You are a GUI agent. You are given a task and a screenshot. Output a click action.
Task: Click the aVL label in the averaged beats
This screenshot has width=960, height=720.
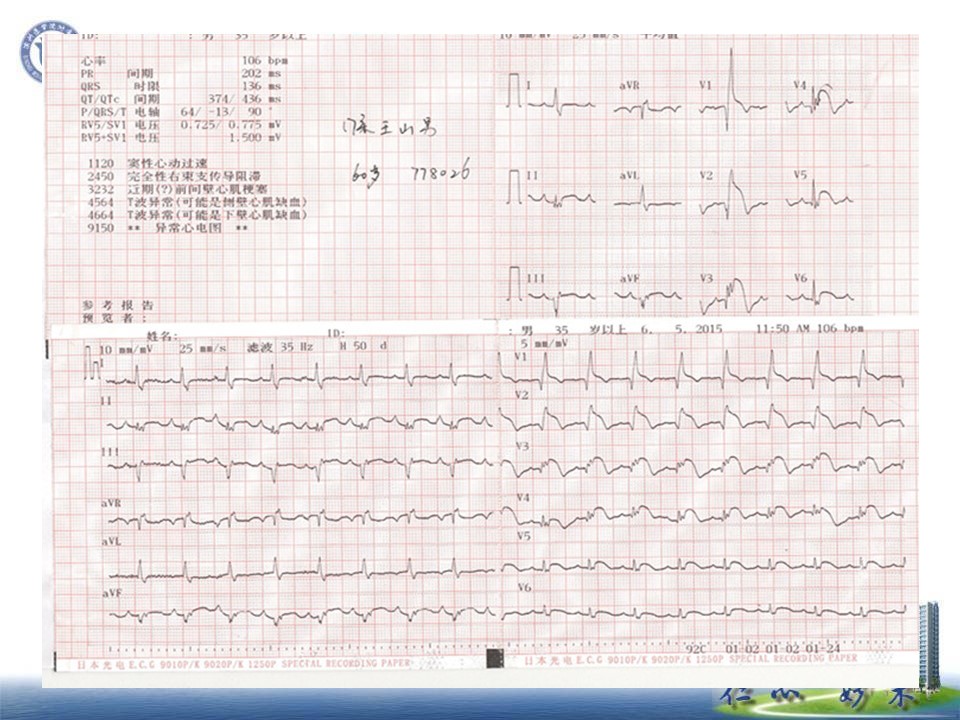click(x=629, y=176)
